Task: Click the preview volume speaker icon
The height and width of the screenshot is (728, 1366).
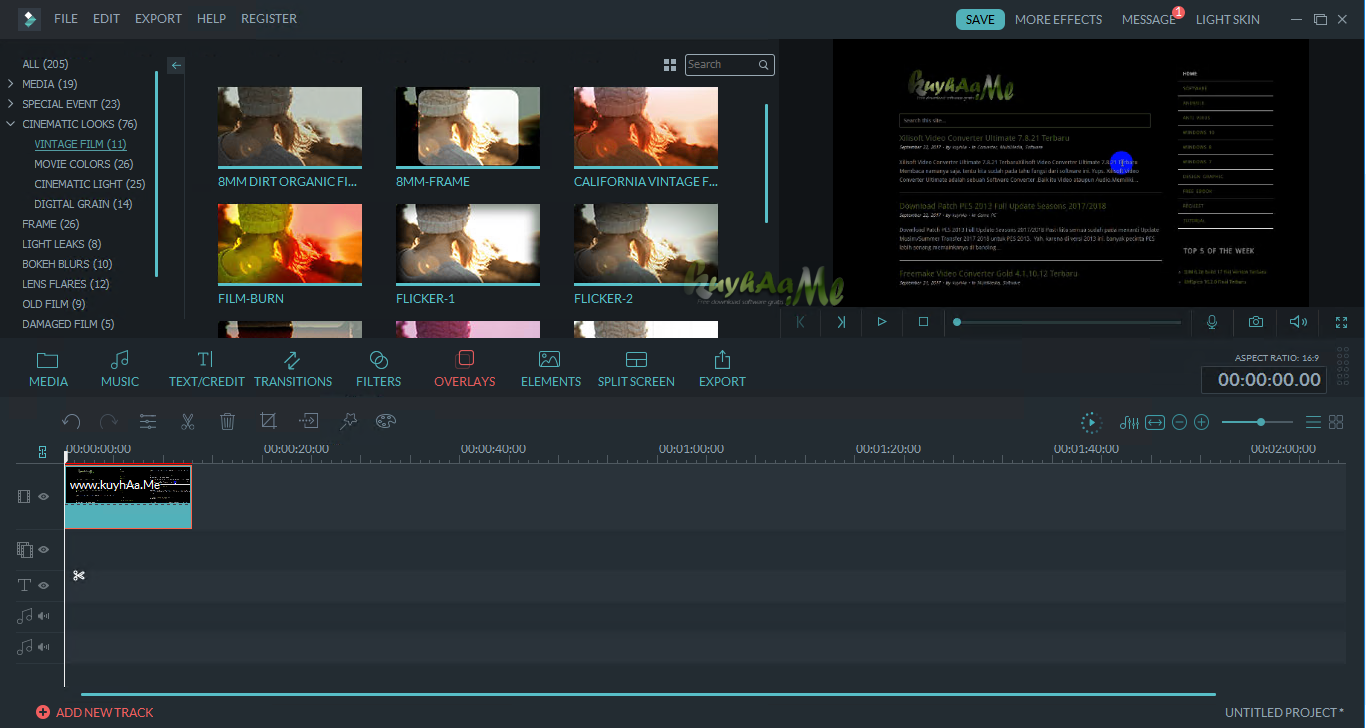Action: click(1298, 322)
